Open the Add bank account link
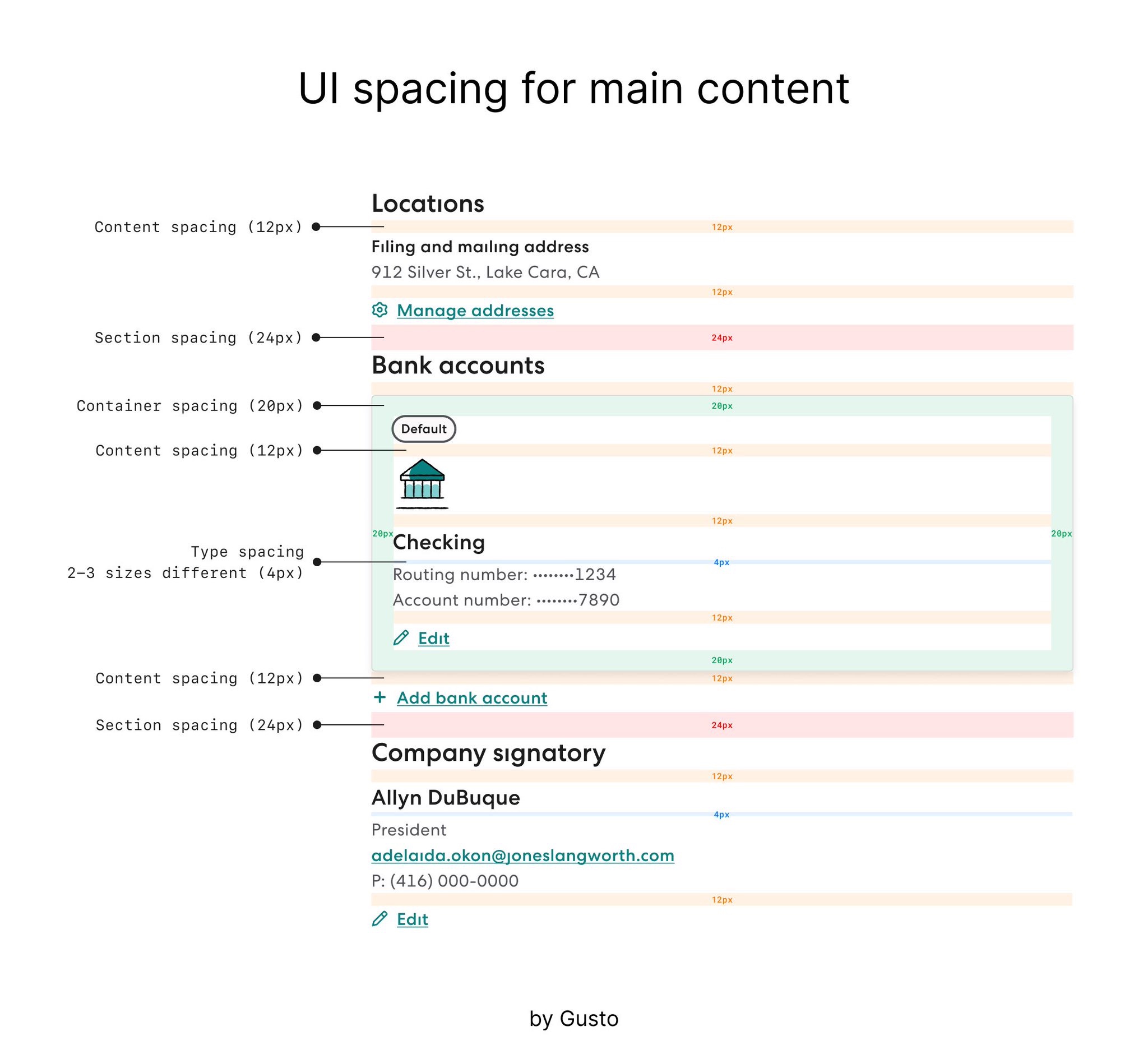This screenshot has width=1148, height=1059. (472, 698)
